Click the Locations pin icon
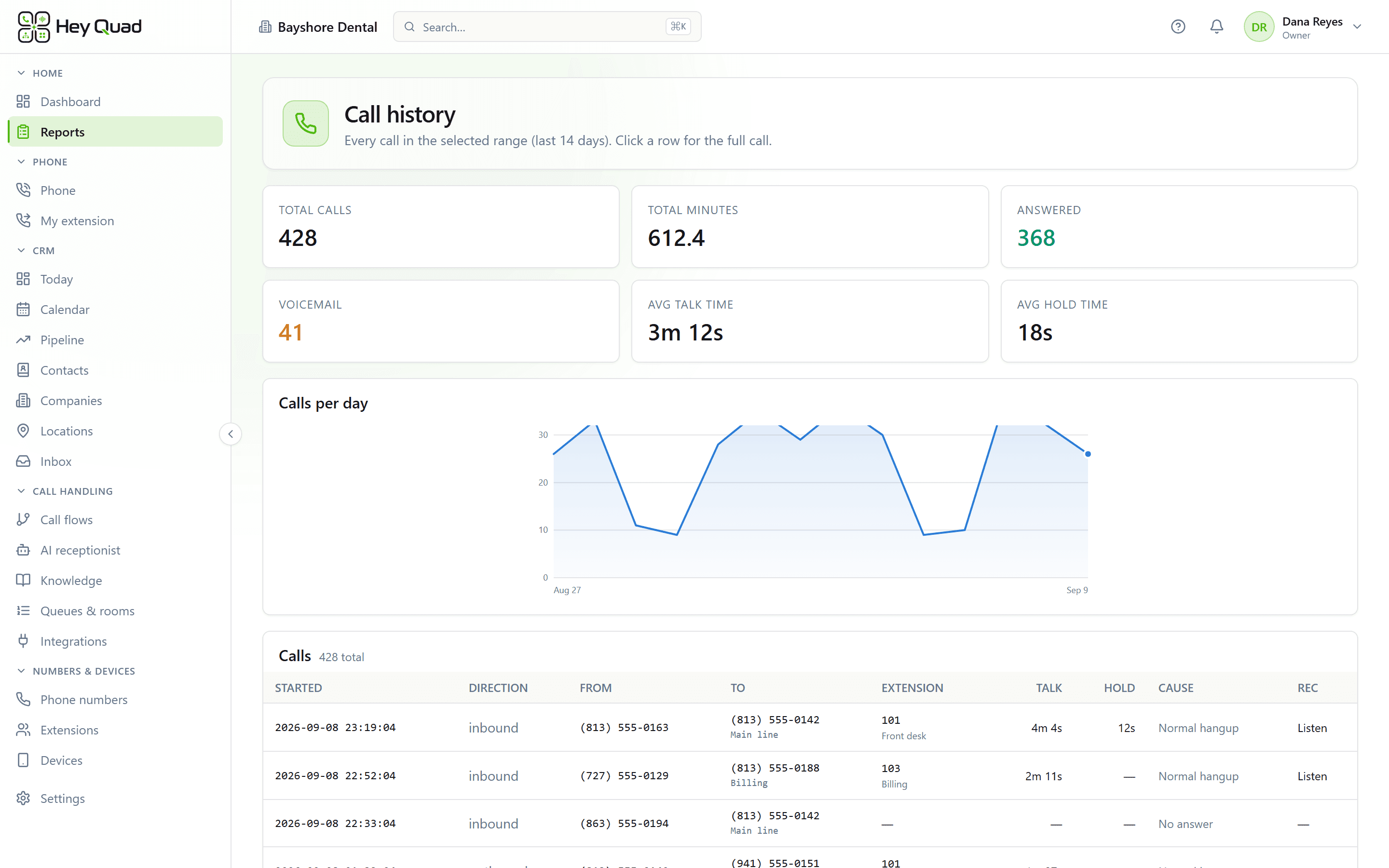1389x868 pixels. pyautogui.click(x=23, y=431)
